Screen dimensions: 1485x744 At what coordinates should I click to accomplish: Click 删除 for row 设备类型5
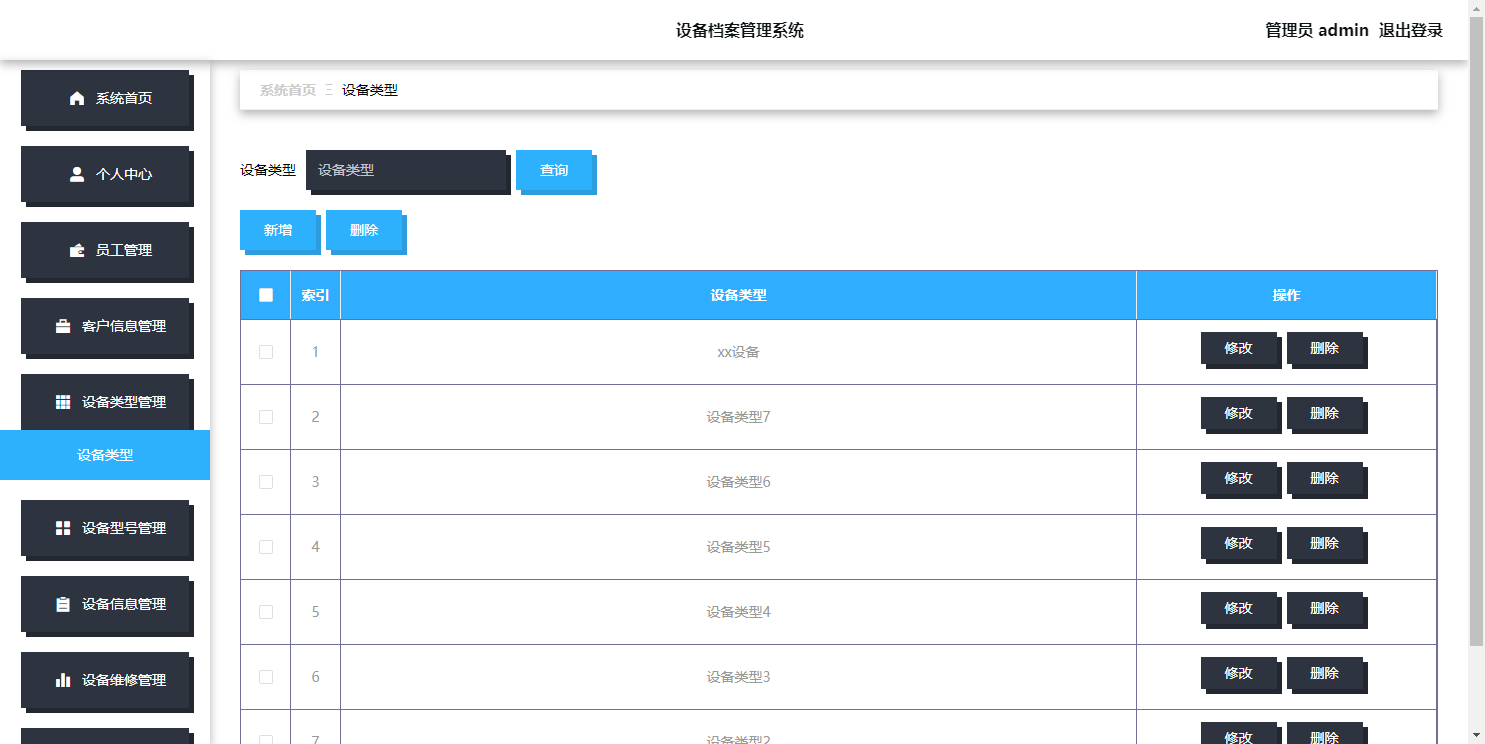click(x=1325, y=544)
